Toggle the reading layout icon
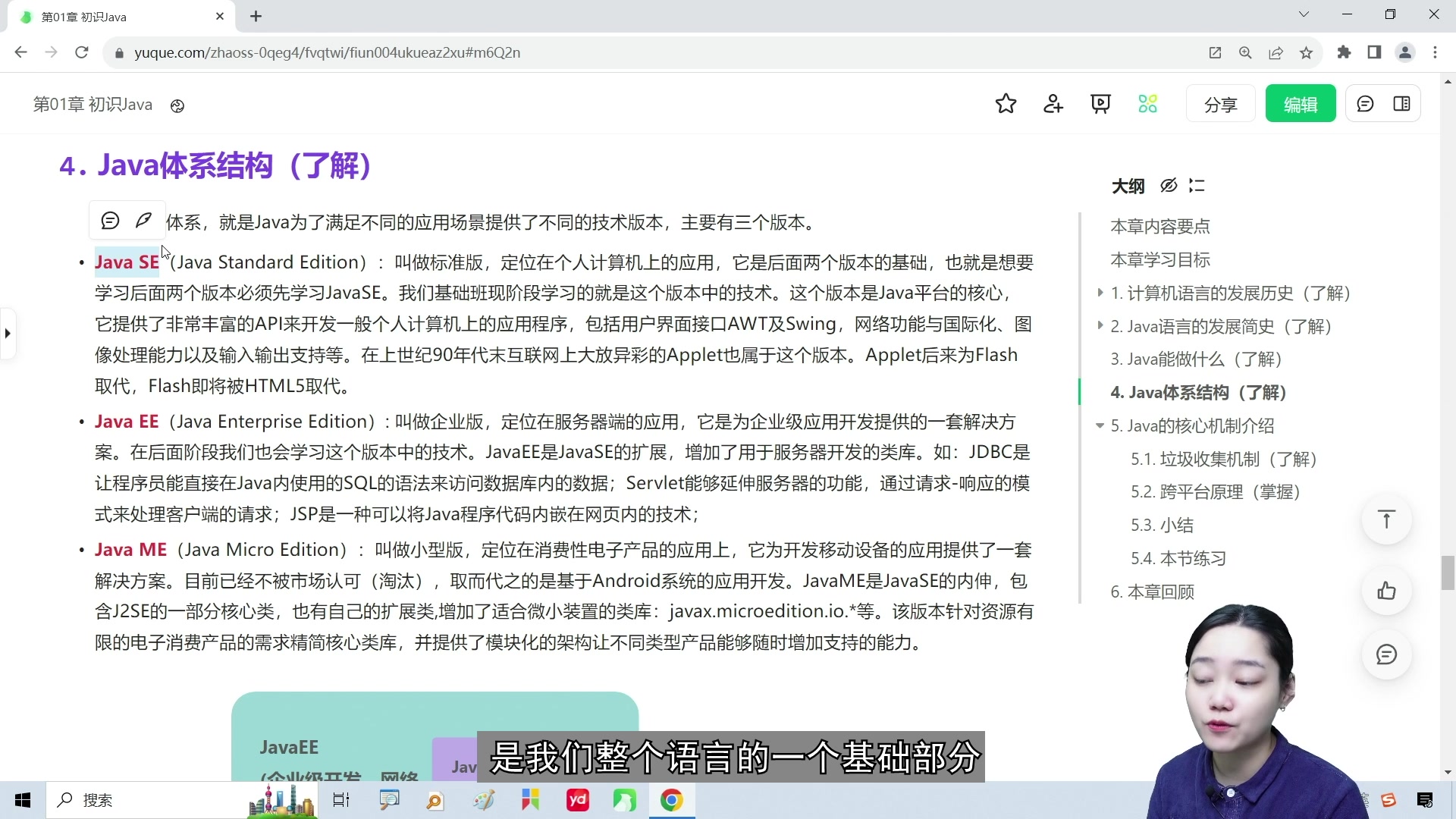Image resolution: width=1456 pixels, height=819 pixels. [x=1401, y=103]
